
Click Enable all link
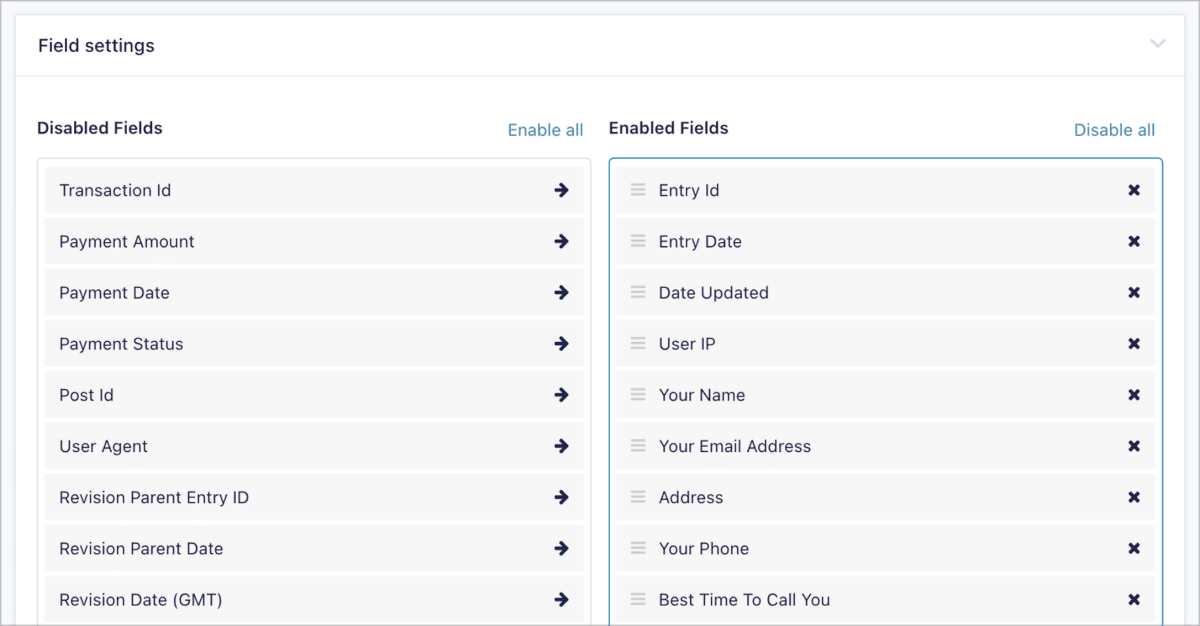pos(545,129)
